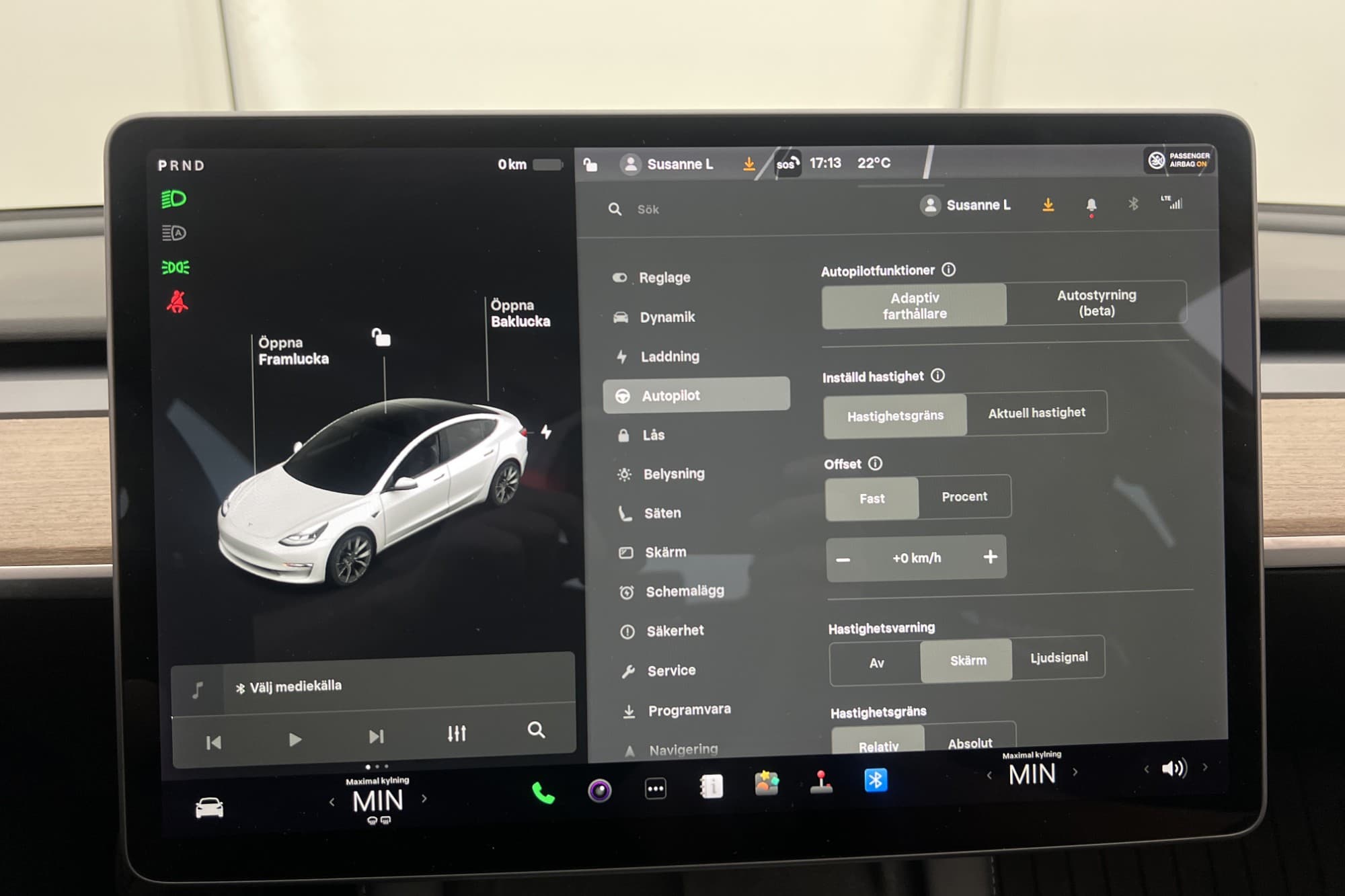Tap the LTE signal strength icon
This screenshot has height=896, width=1345.
(1171, 202)
